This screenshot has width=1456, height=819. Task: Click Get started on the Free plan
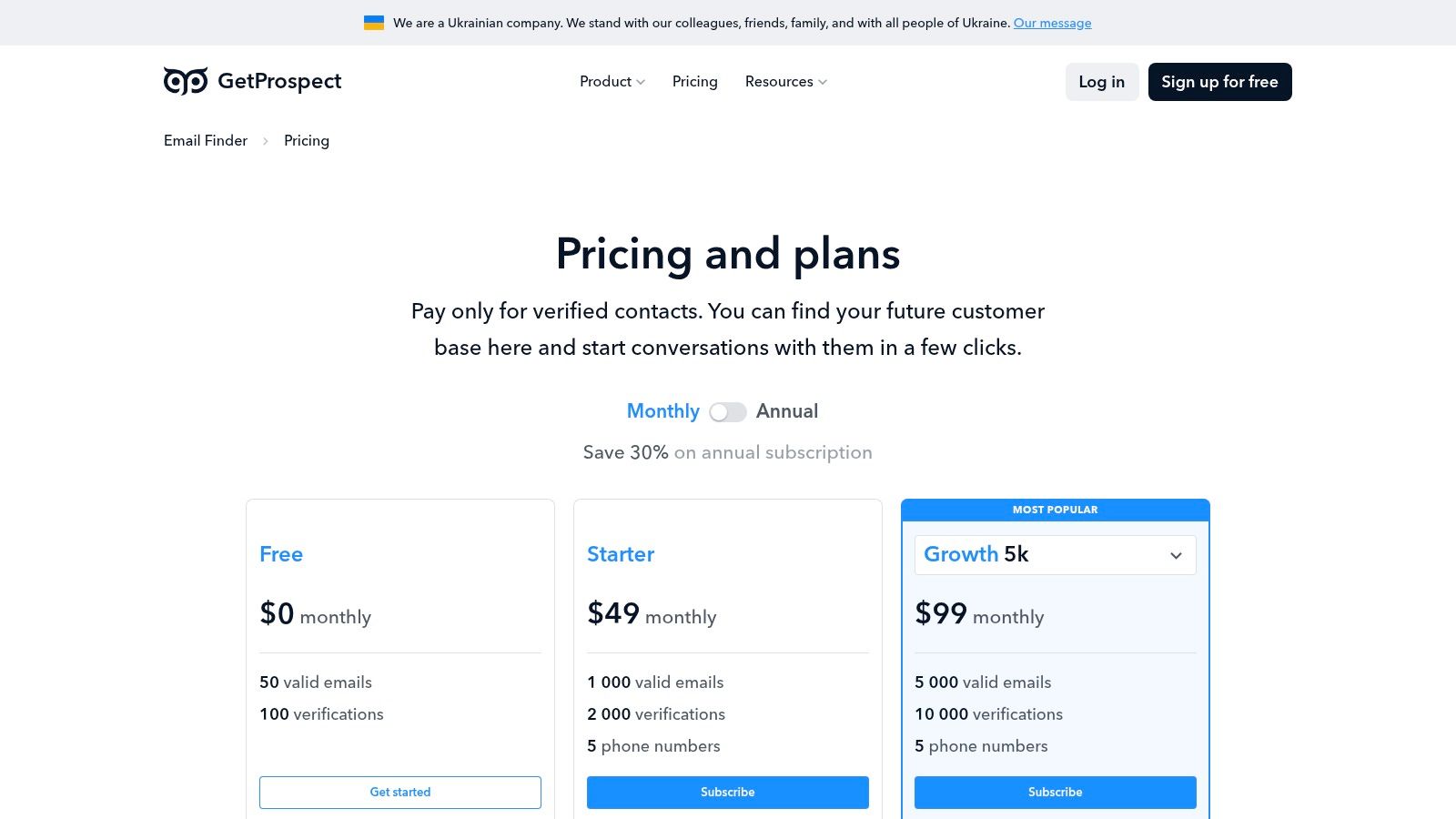[x=400, y=792]
